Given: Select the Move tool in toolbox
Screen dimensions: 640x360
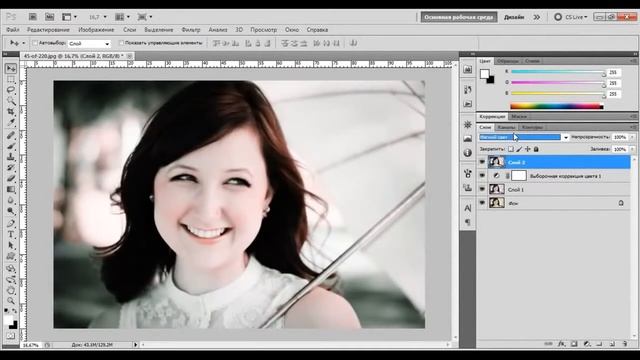Looking at the screenshot, I should (11, 69).
